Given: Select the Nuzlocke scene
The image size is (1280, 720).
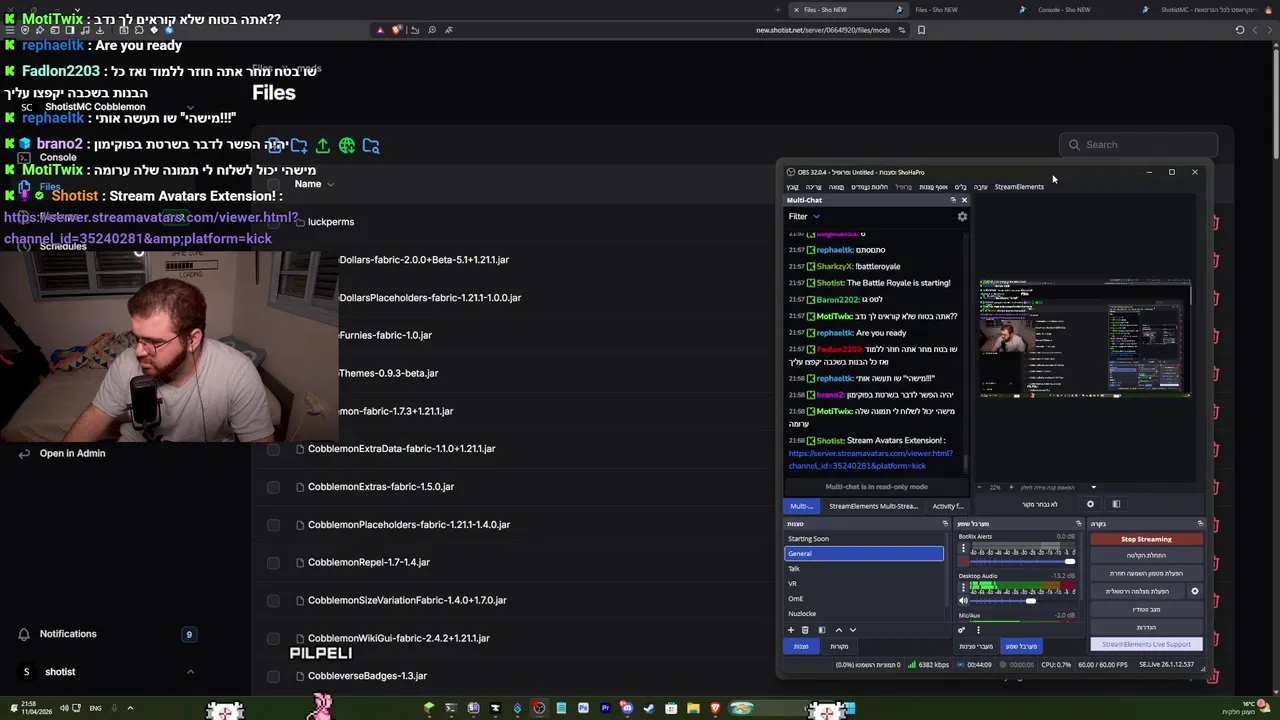Looking at the screenshot, I should coord(864,613).
